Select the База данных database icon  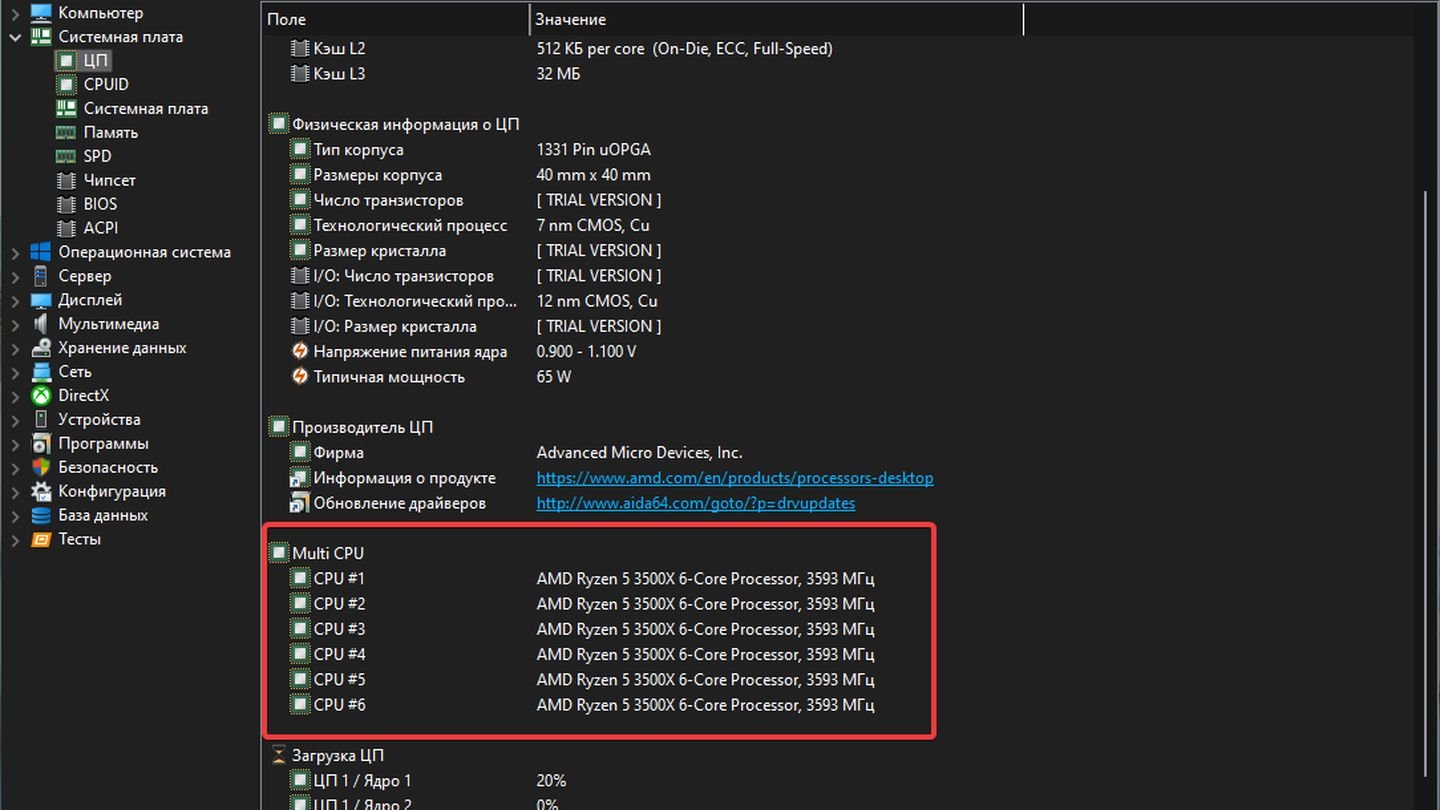coord(41,516)
